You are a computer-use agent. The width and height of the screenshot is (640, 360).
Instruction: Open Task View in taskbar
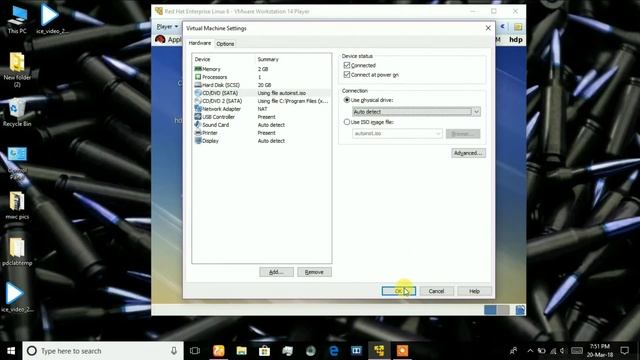click(x=195, y=351)
